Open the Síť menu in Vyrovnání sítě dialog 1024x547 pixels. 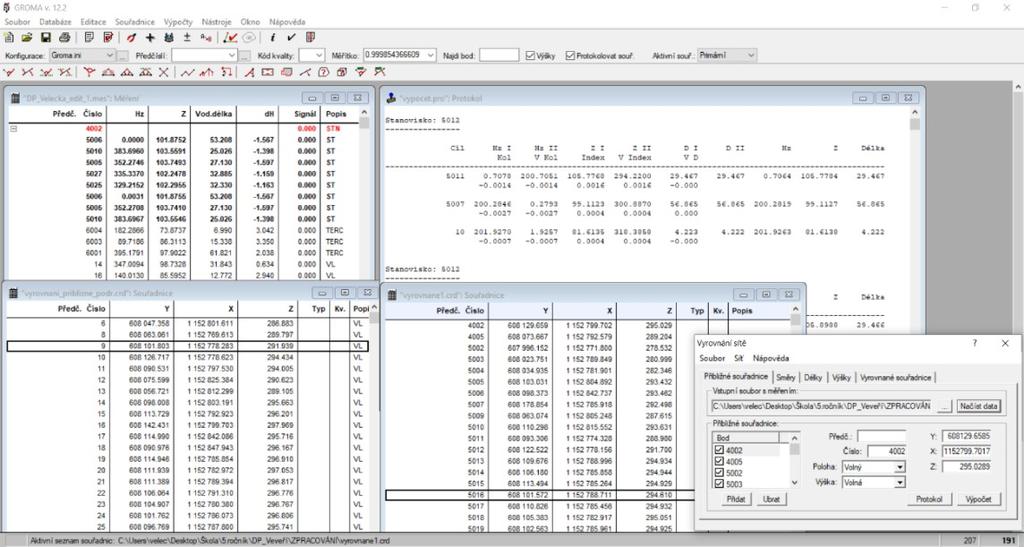(739, 358)
